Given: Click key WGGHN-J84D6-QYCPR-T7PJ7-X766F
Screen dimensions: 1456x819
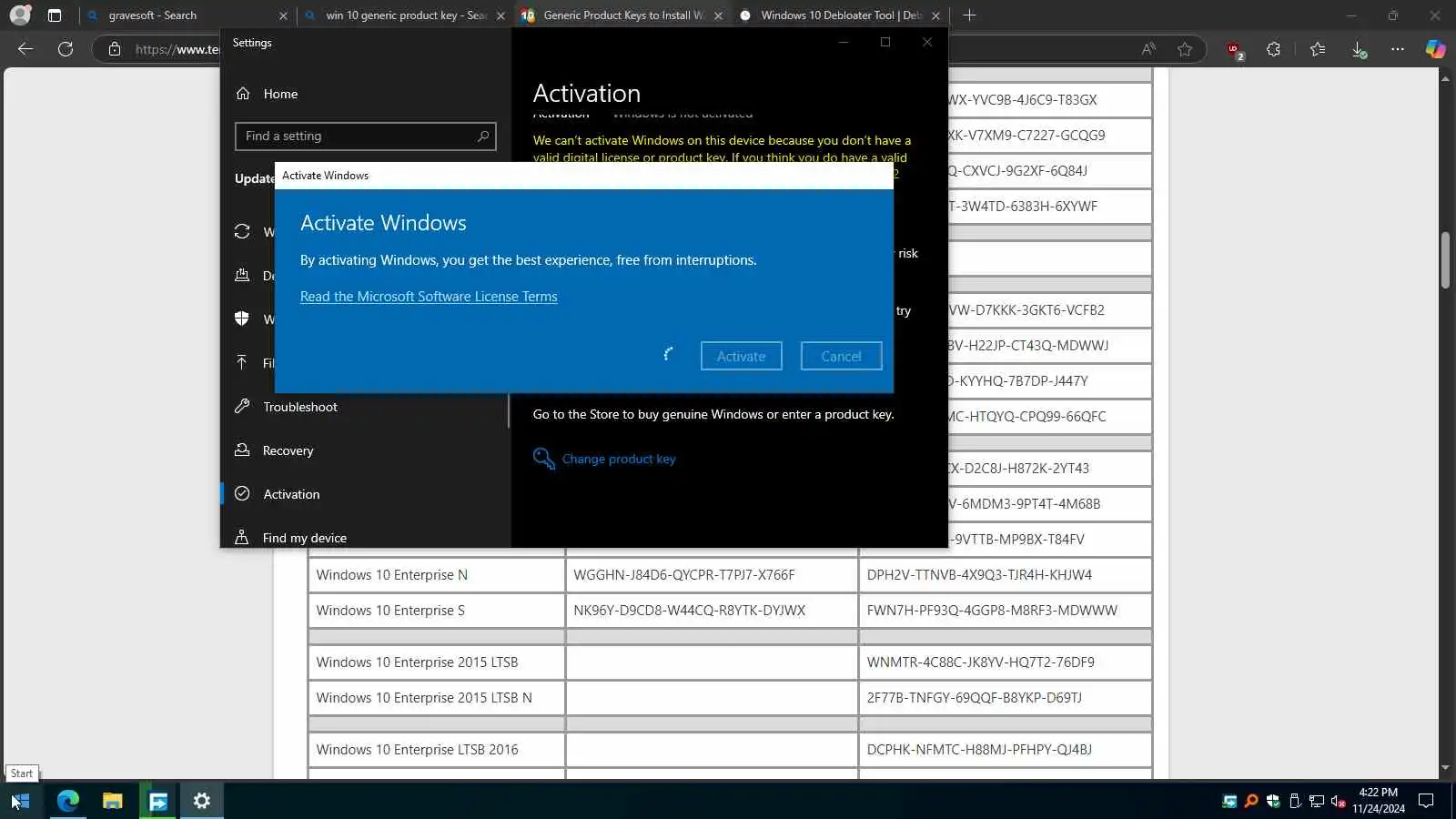Looking at the screenshot, I should pyautogui.click(x=684, y=575).
